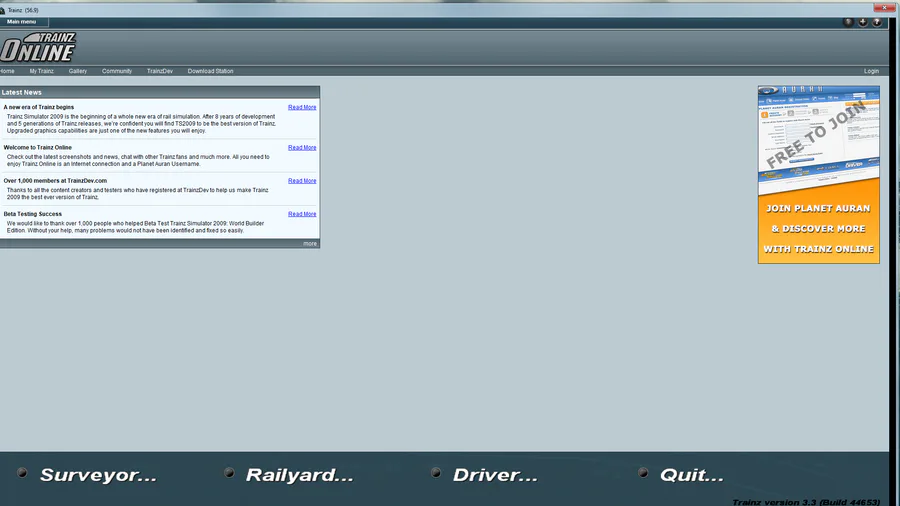
Task: Open help via question mark icon
Action: click(876, 22)
